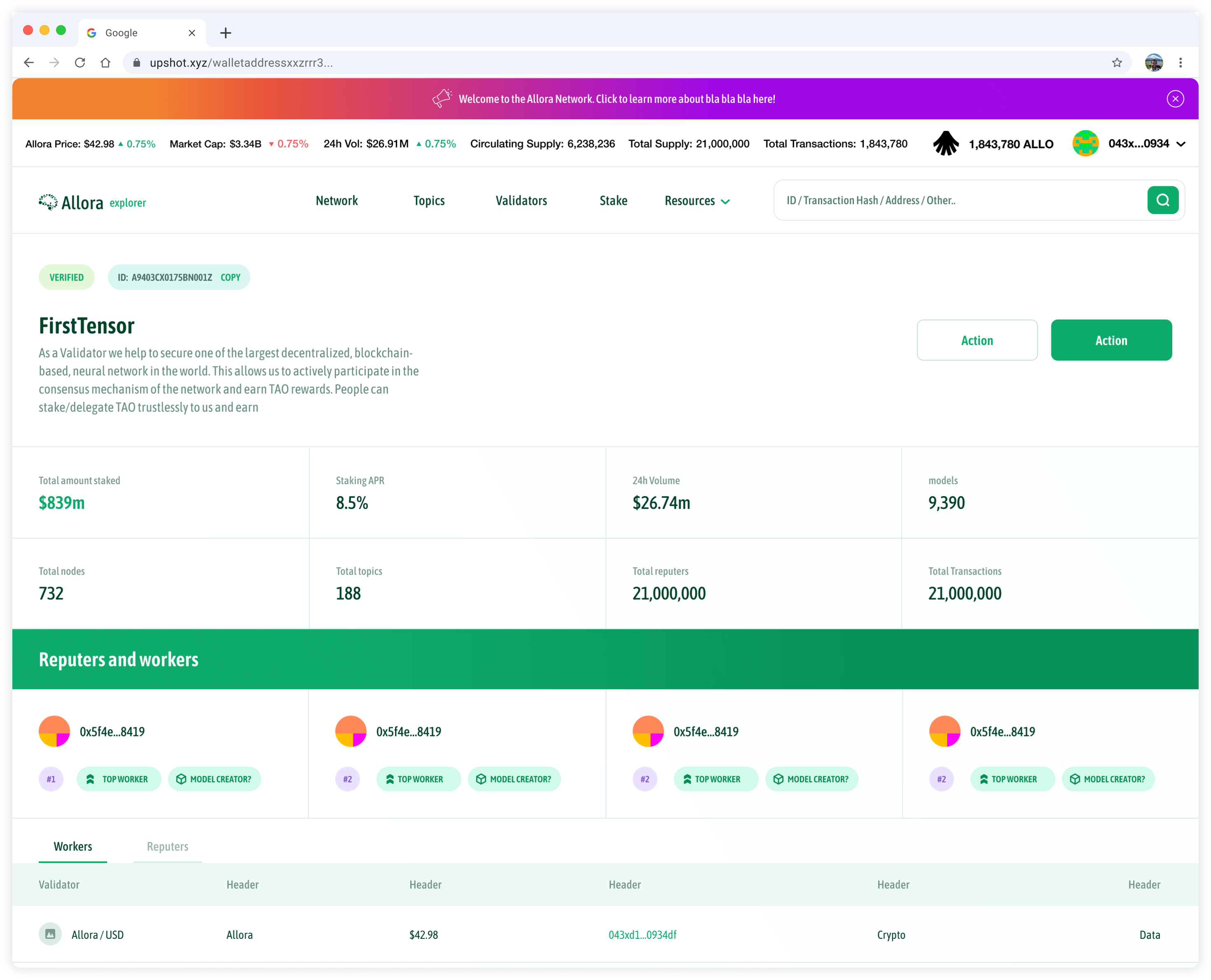Open the Topics menu item

[x=429, y=201]
